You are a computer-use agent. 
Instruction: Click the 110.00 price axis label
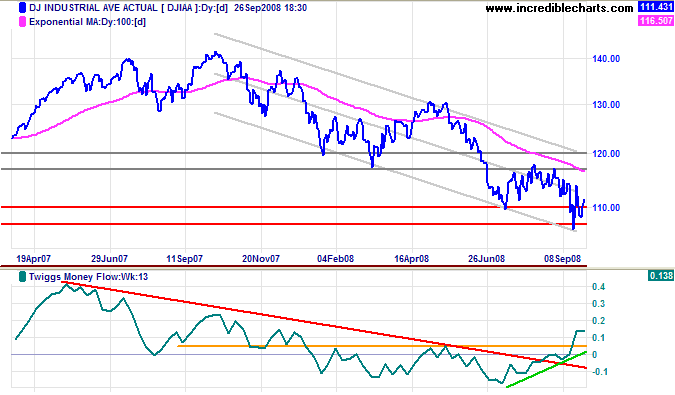click(x=606, y=208)
